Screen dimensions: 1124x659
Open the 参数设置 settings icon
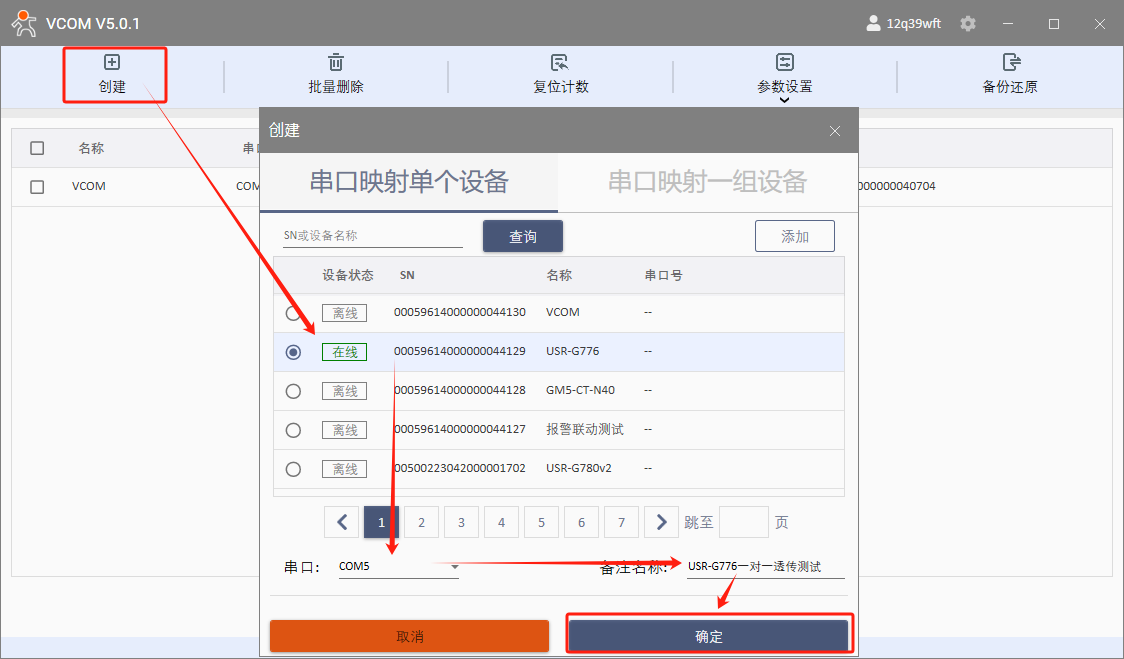(x=784, y=63)
